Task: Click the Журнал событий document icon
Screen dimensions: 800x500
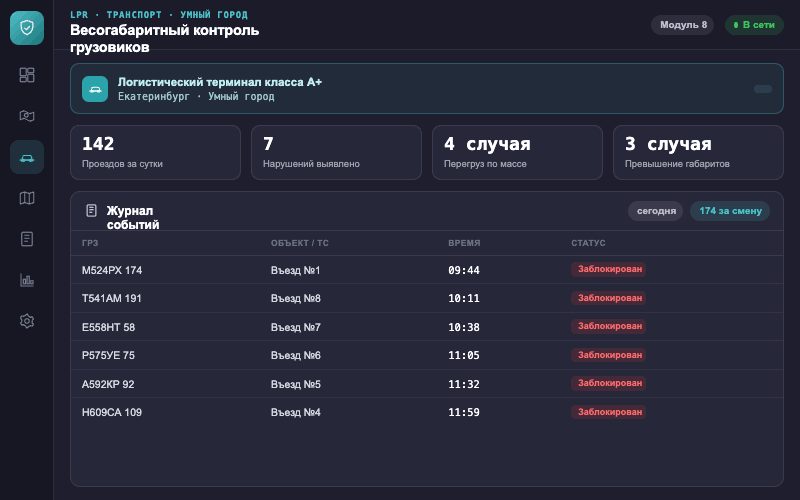Action: coord(91,210)
